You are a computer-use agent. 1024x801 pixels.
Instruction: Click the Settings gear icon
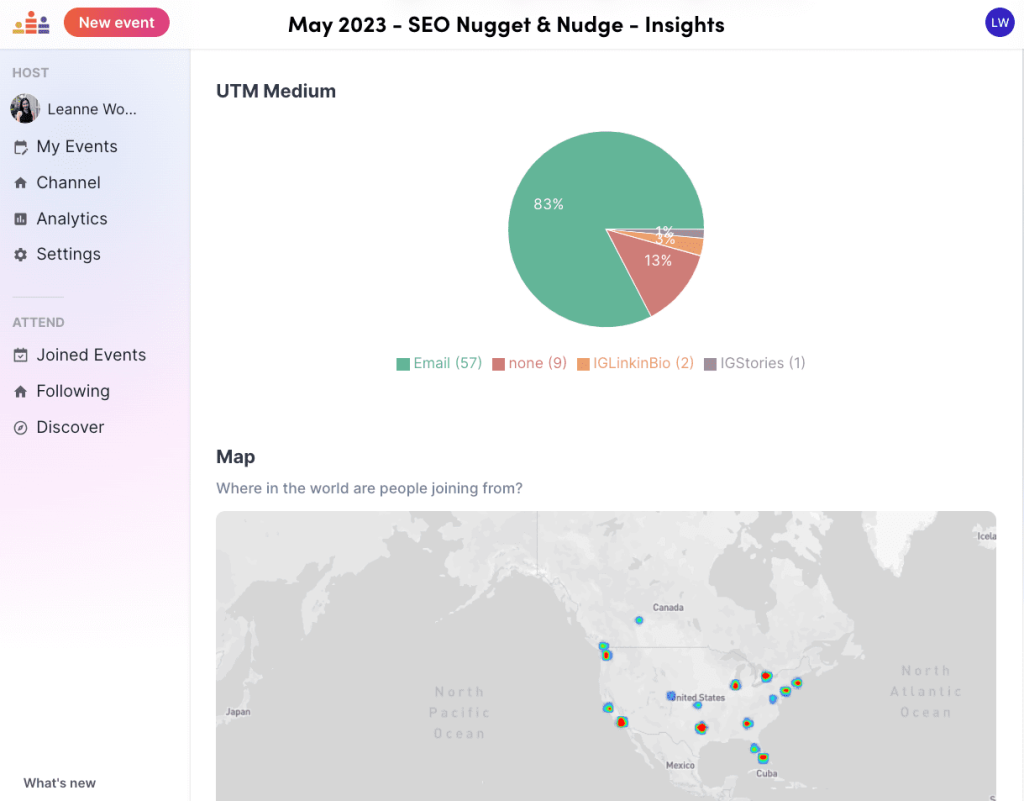(21, 255)
